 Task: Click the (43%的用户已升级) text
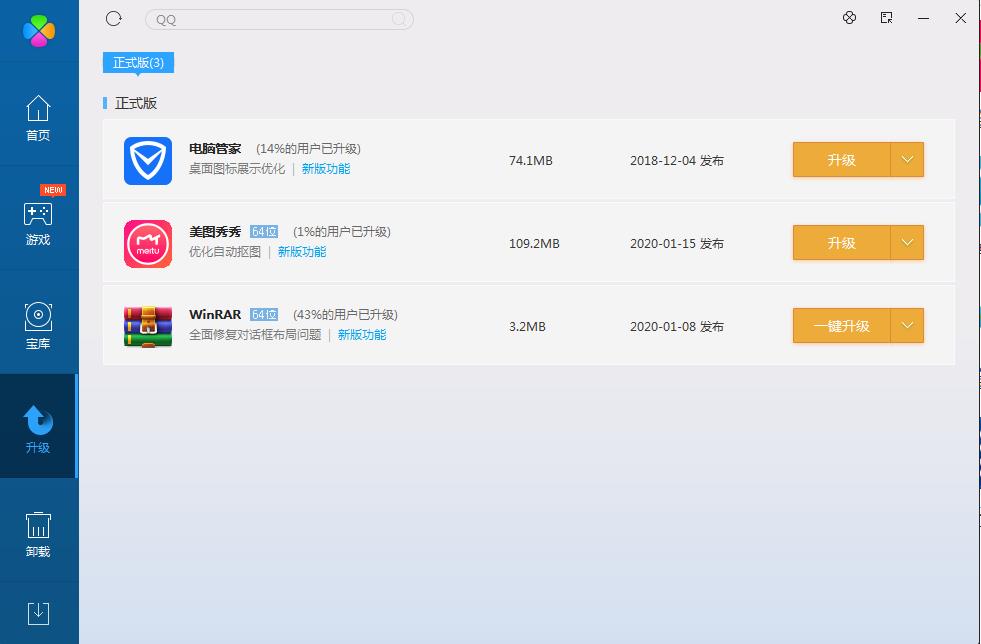pos(345,314)
